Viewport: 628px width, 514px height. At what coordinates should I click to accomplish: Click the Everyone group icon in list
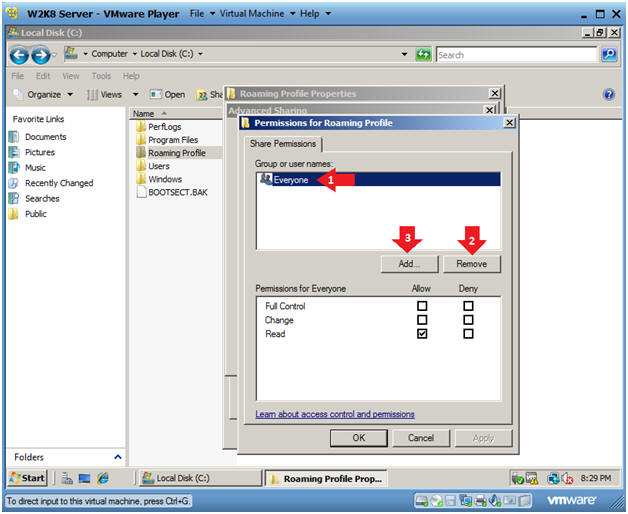[x=266, y=179]
